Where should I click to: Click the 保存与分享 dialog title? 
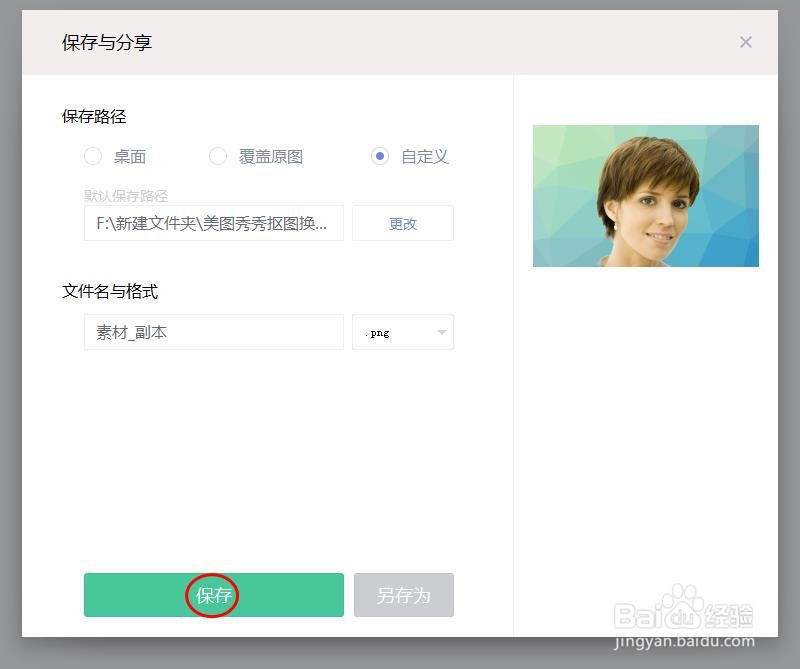tap(107, 42)
